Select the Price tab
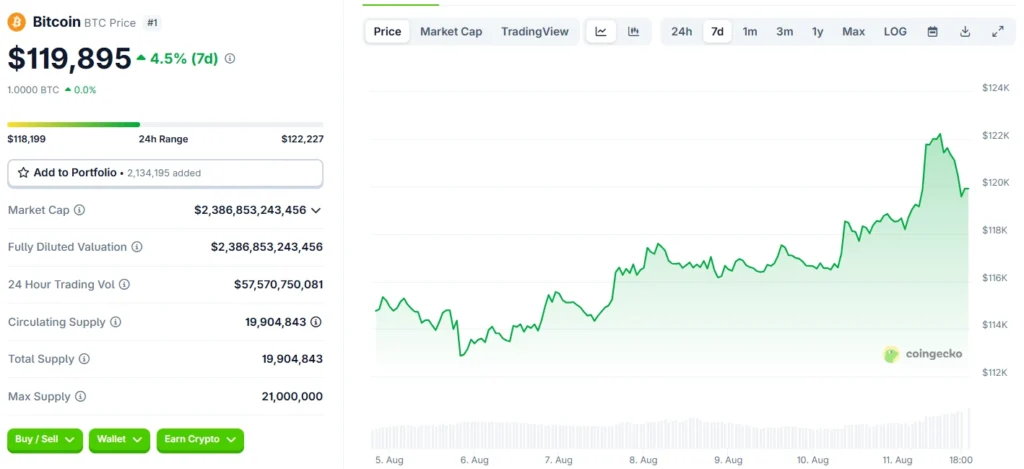Viewport: 1024px width, 469px height. pyautogui.click(x=387, y=31)
